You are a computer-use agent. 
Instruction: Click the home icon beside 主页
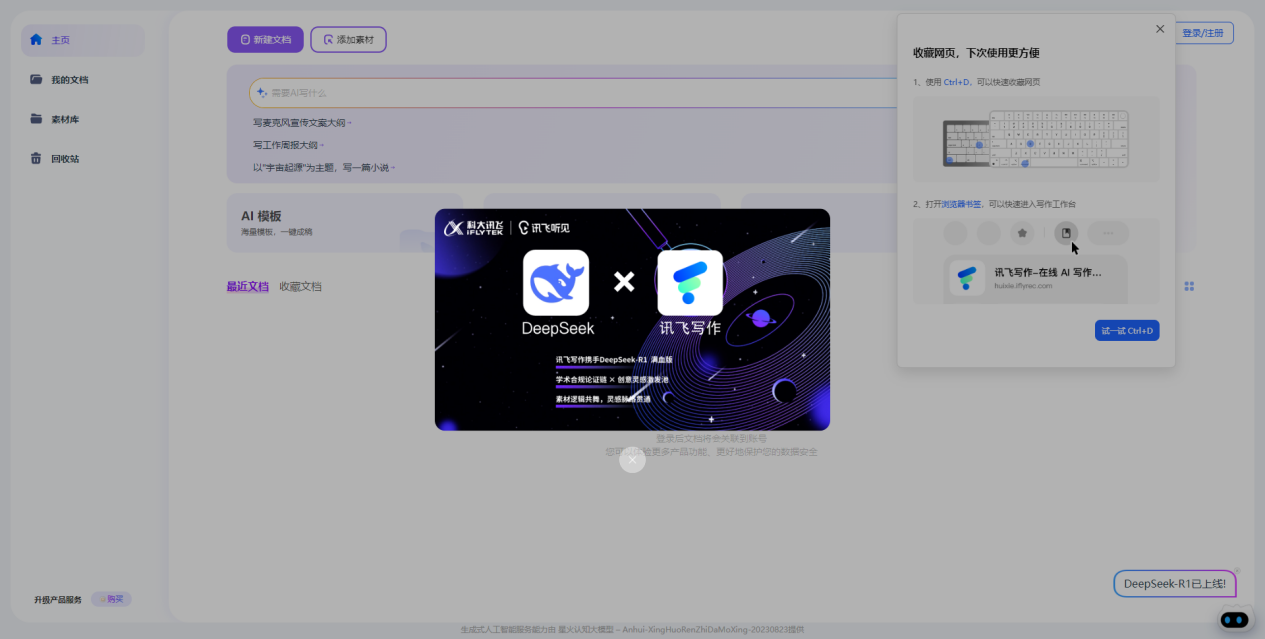click(36, 40)
